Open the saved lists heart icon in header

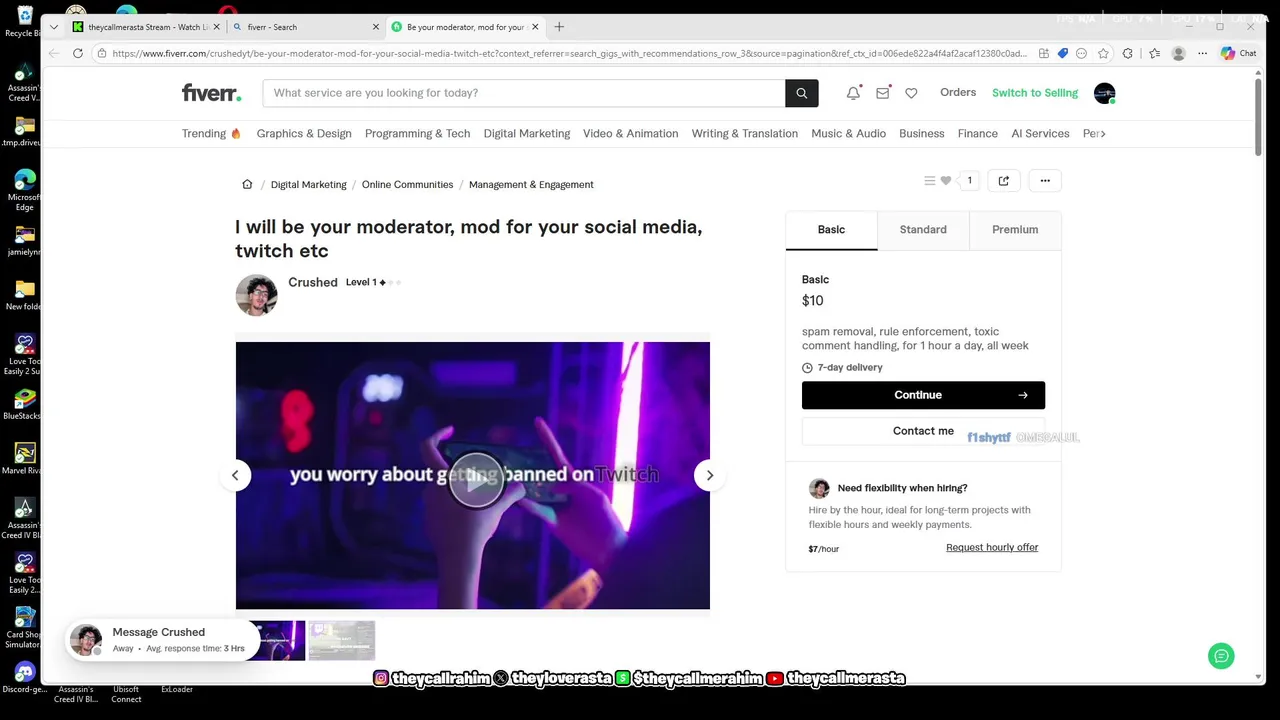pos(911,93)
